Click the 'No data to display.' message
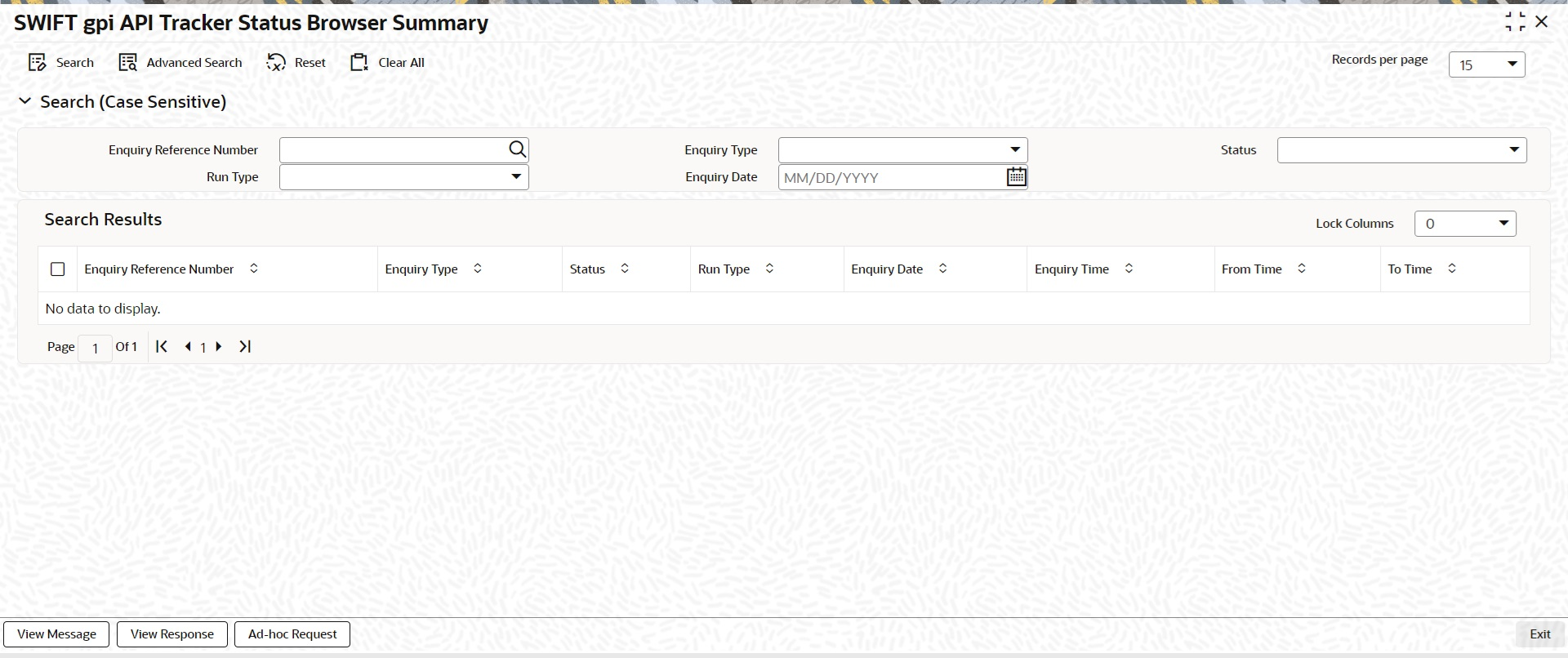 103,309
